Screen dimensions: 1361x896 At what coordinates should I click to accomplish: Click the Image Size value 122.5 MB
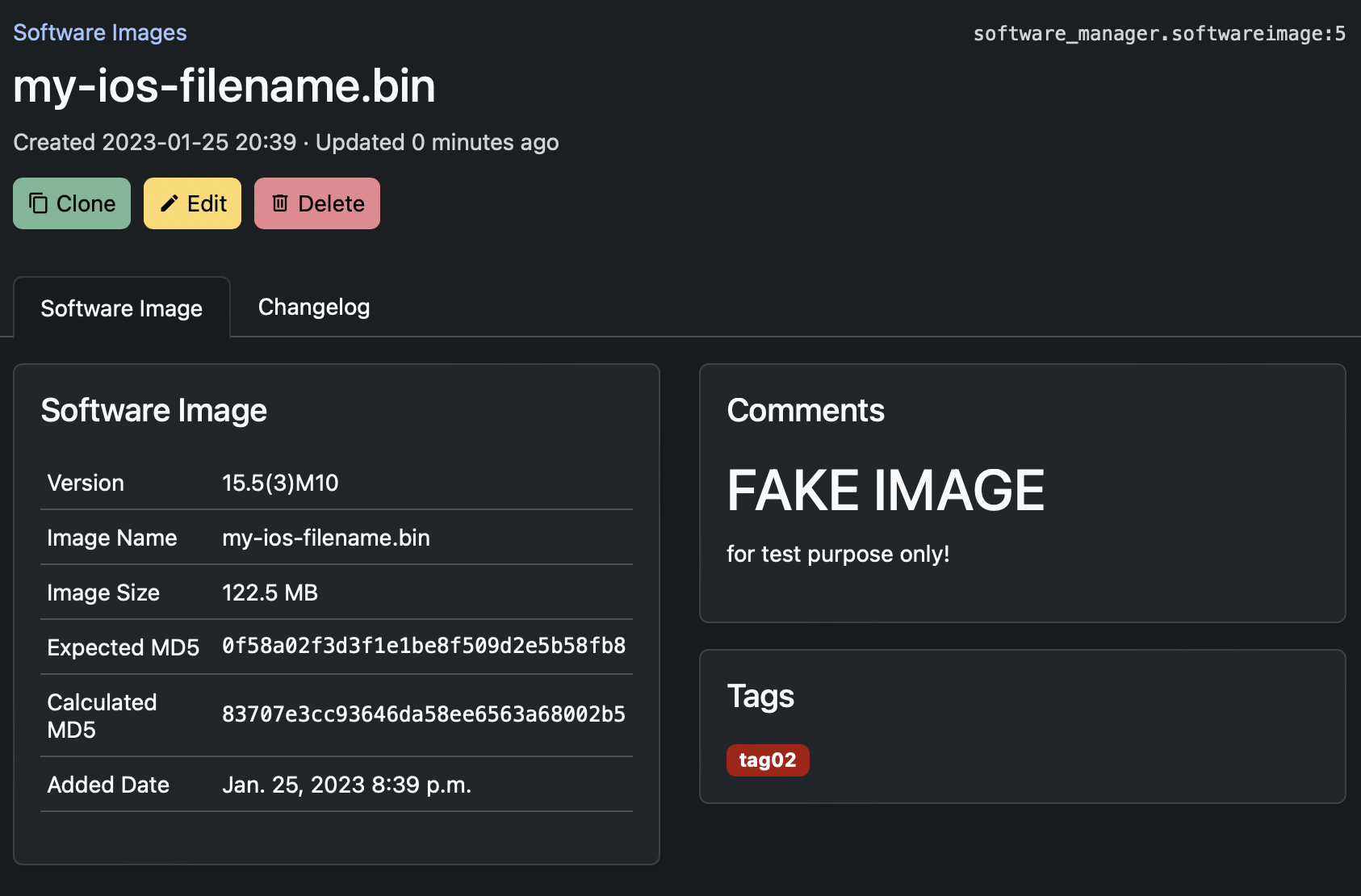[x=270, y=592]
